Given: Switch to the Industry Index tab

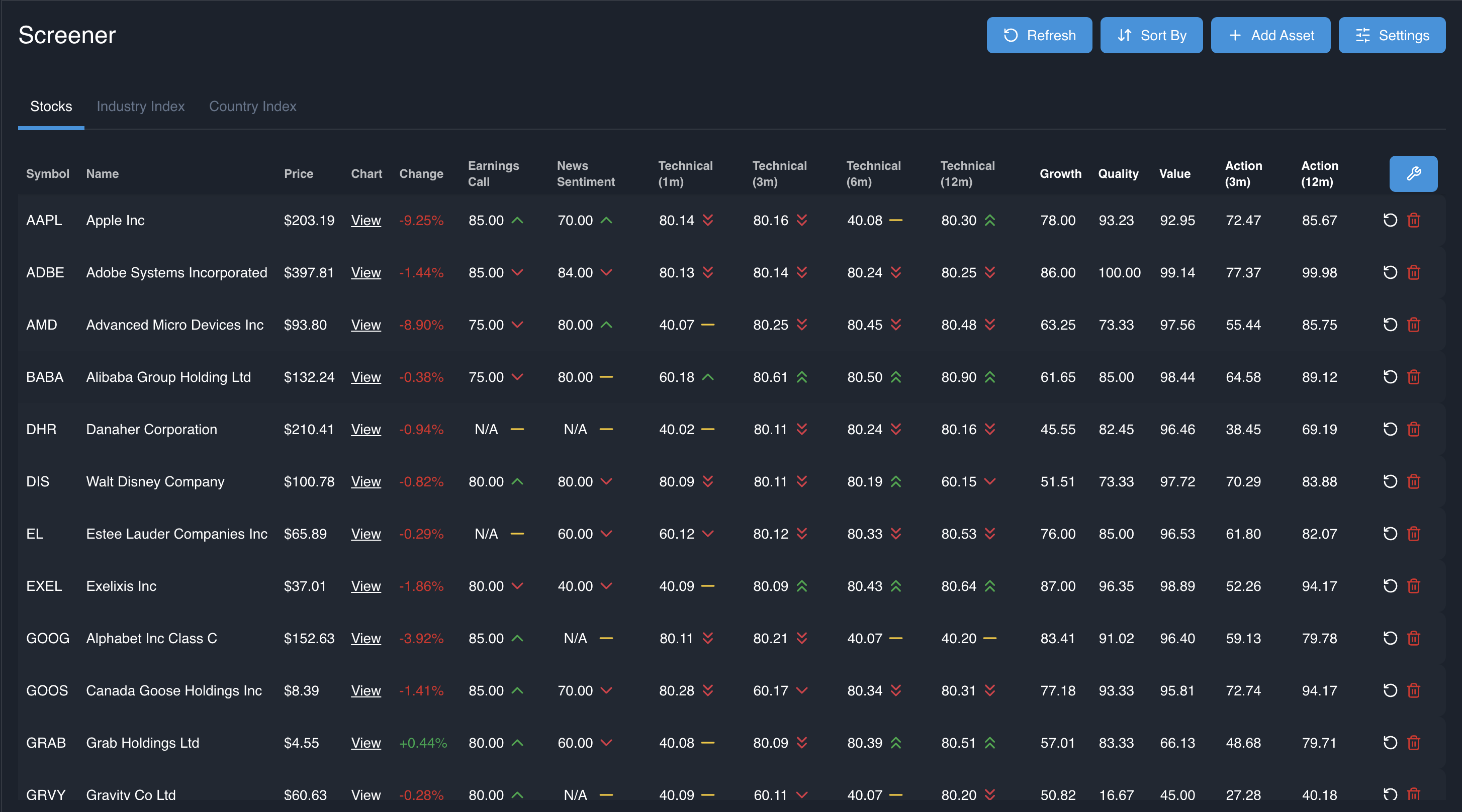Looking at the screenshot, I should [x=140, y=107].
